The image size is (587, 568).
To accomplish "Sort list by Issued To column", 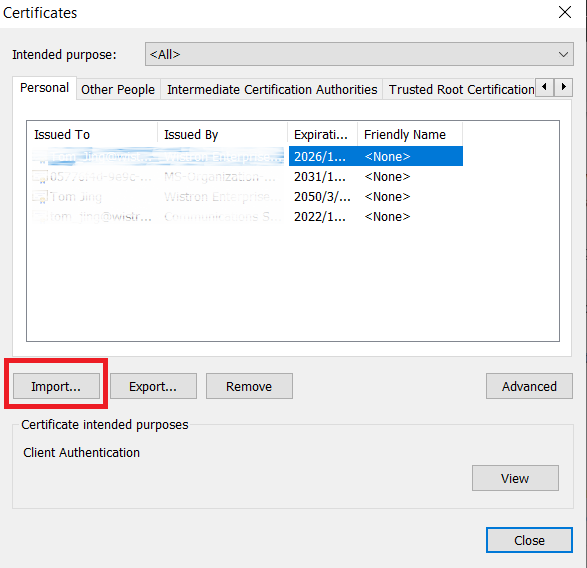I will pos(92,134).
